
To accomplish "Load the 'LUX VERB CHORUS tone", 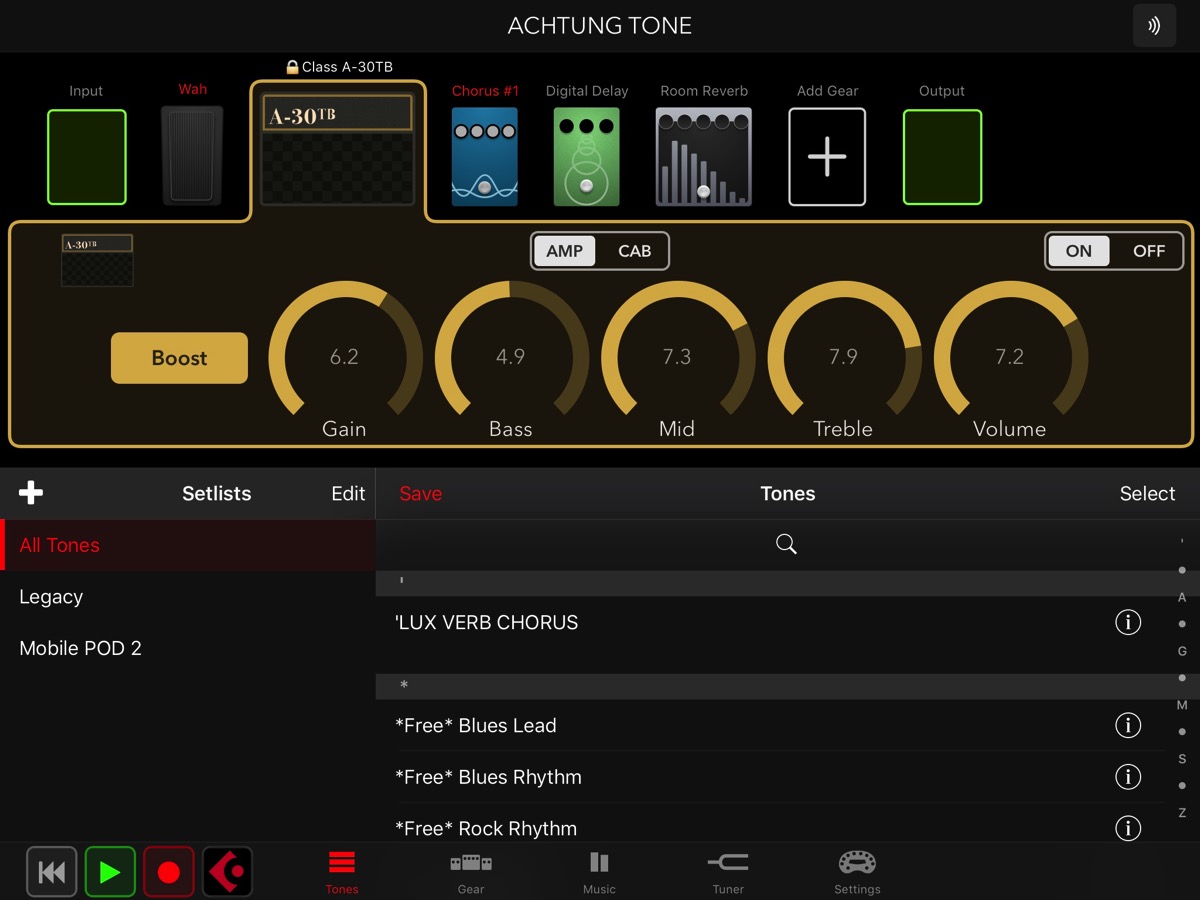I will click(770, 622).
